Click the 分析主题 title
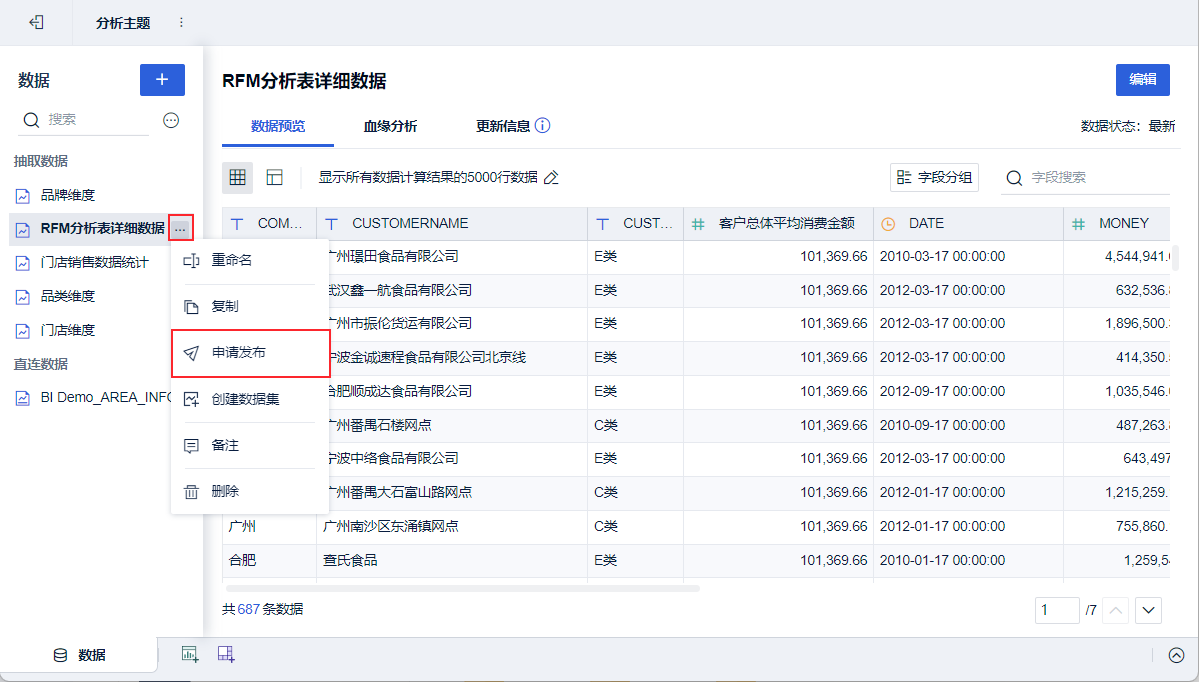Screen dimensions: 1199x682 tap(123, 23)
